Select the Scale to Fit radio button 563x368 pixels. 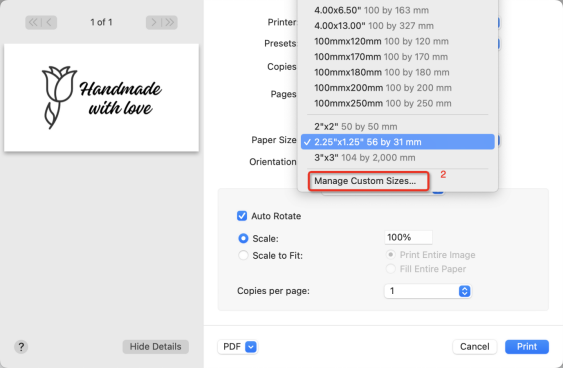pos(243,255)
